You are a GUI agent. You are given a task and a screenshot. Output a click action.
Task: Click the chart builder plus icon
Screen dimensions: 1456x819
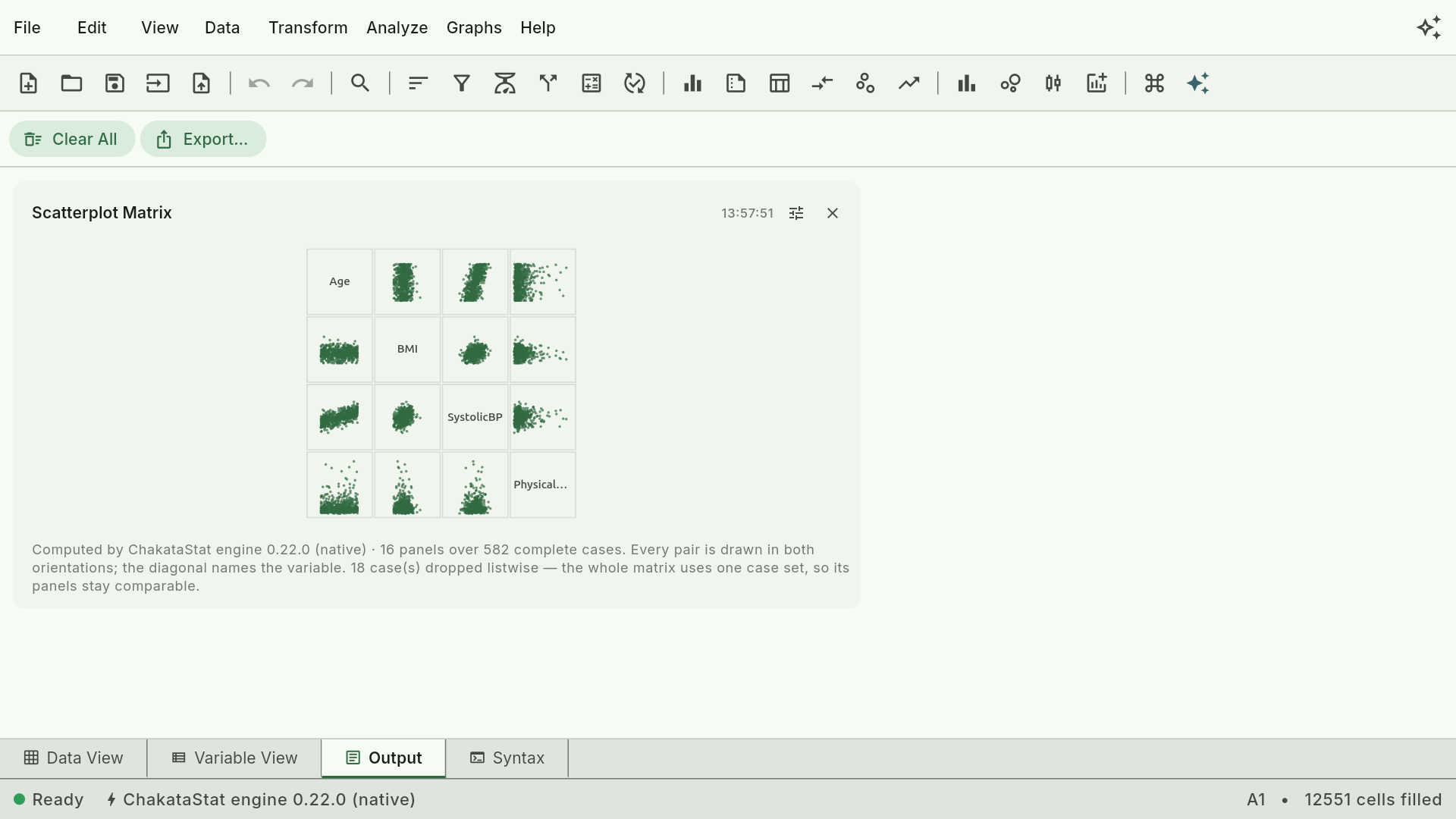tap(1097, 83)
